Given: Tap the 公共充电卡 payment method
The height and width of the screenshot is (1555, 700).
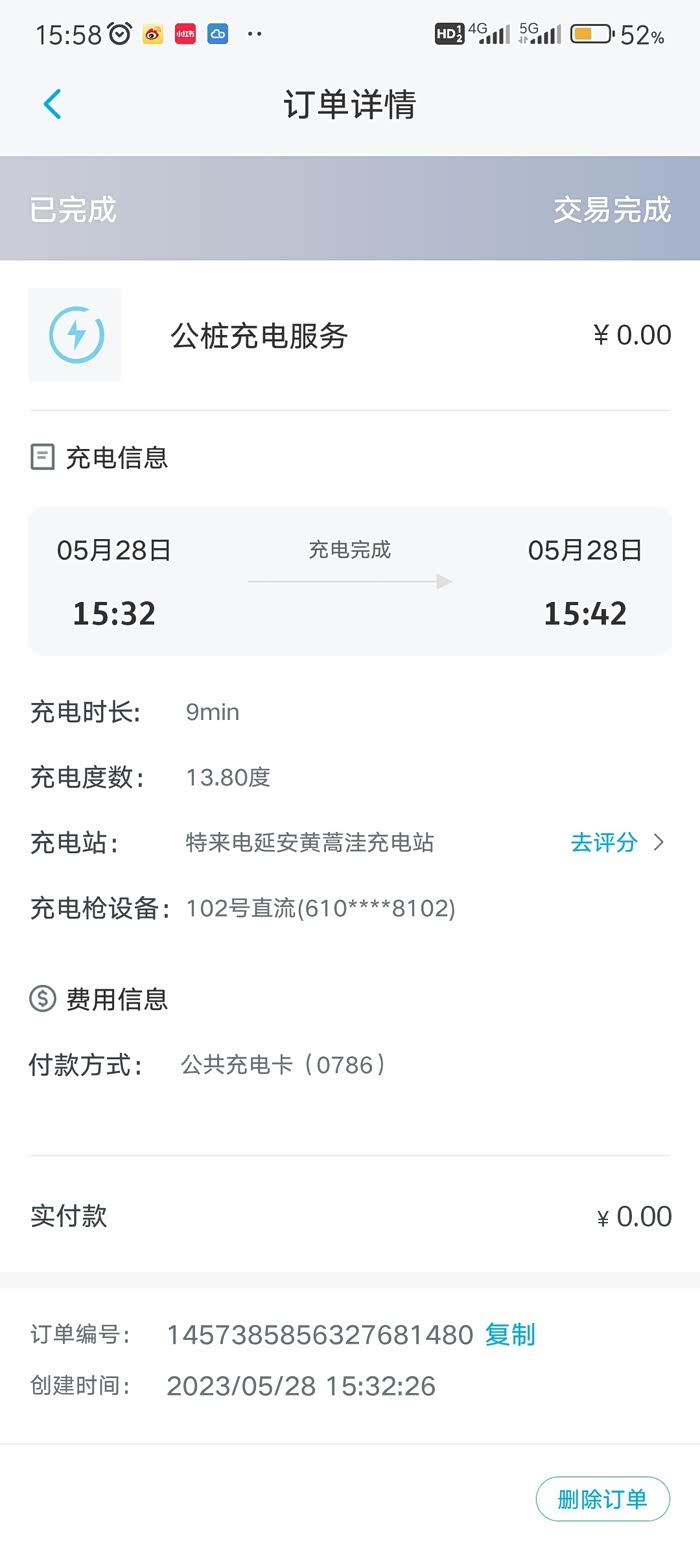Looking at the screenshot, I should pyautogui.click(x=284, y=1065).
